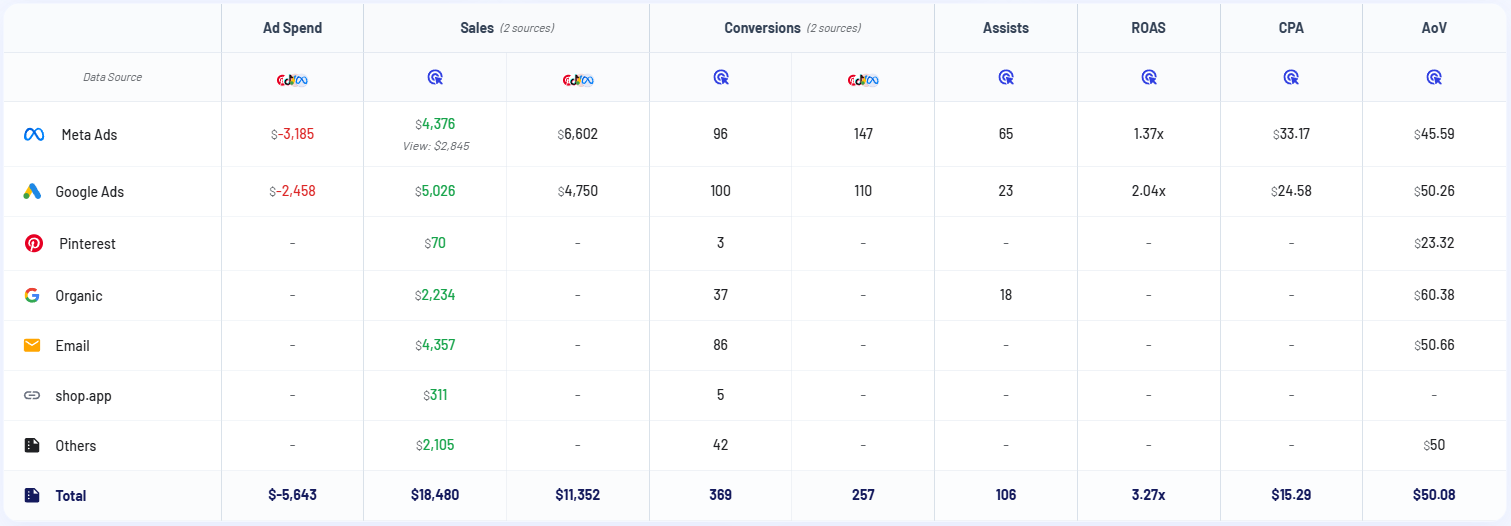Click the CPA data source icon
This screenshot has height=526, width=1511.
pos(1291,77)
